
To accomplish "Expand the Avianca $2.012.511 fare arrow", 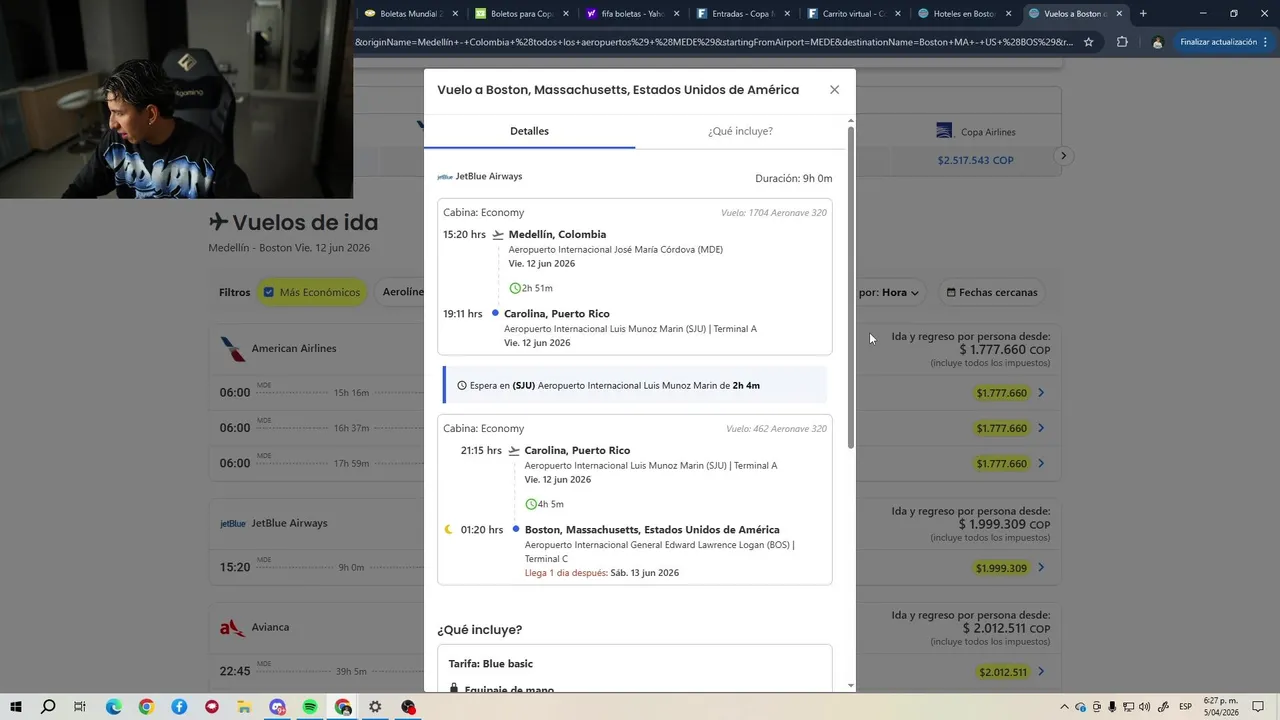I will tap(1041, 672).
